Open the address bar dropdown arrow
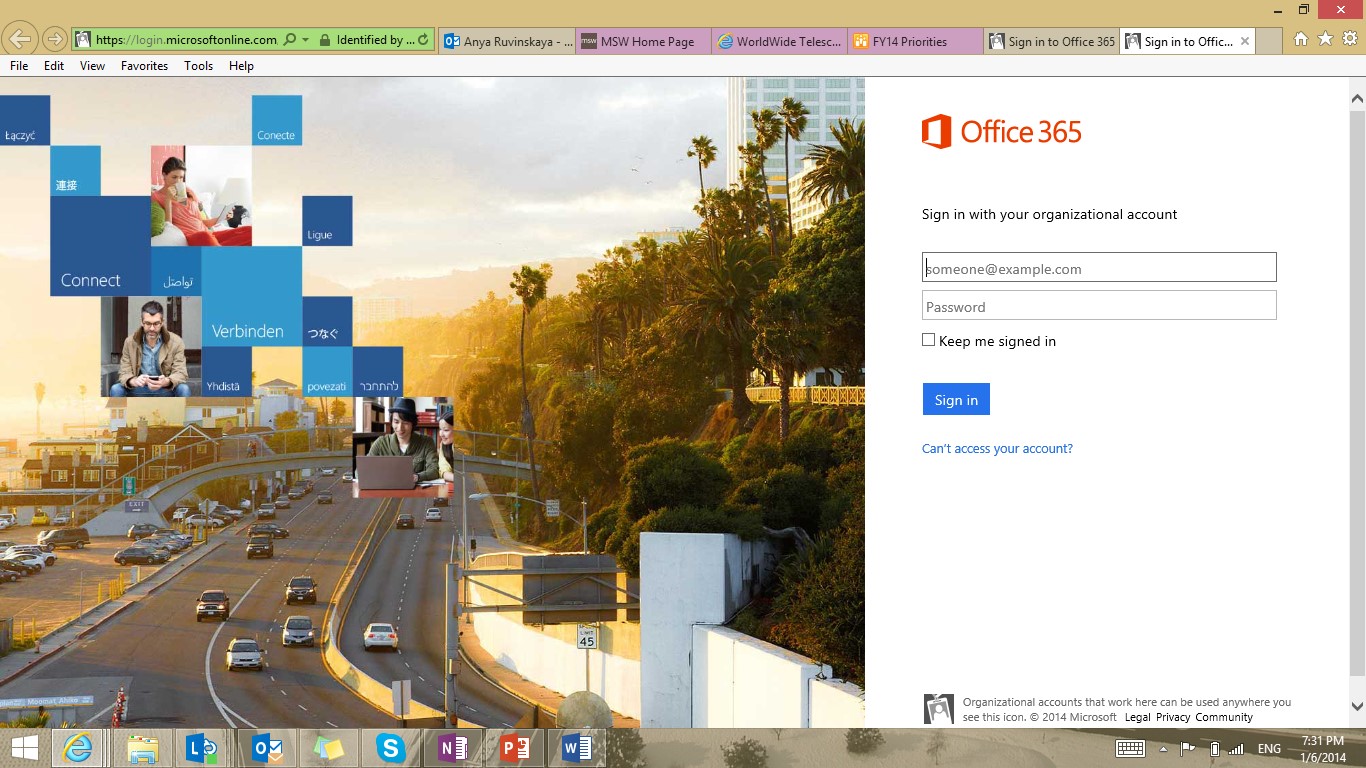The image size is (1366, 768). [x=305, y=40]
